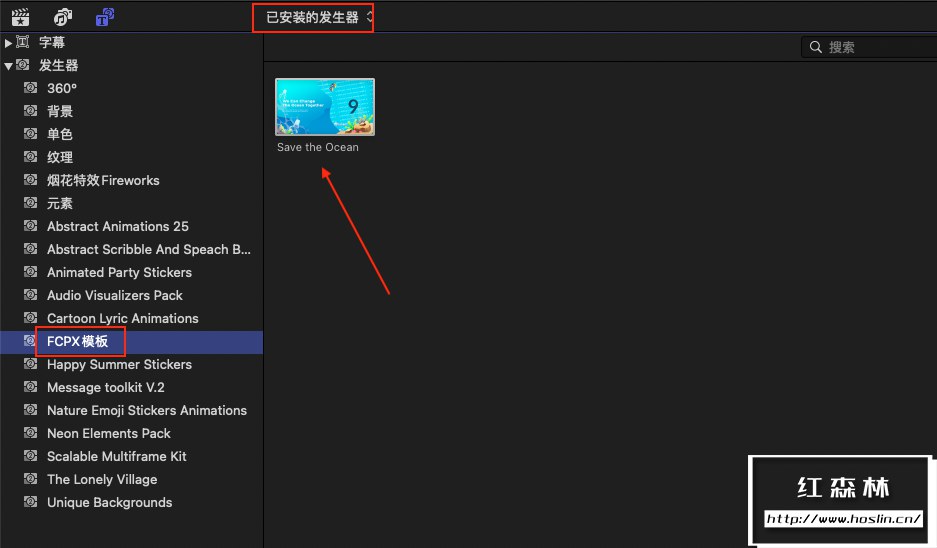Click the Save the Ocean label

[318, 147]
